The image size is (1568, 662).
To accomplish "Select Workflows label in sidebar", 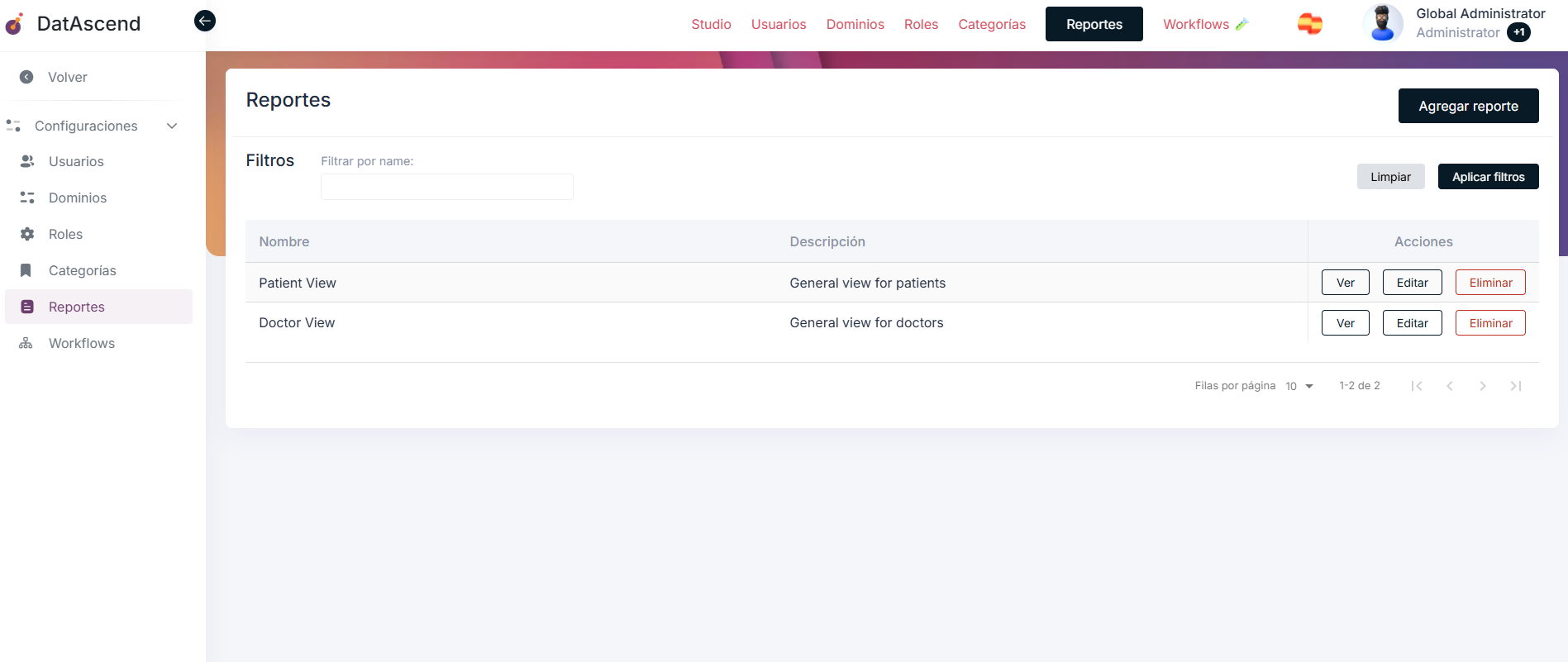I will (82, 343).
